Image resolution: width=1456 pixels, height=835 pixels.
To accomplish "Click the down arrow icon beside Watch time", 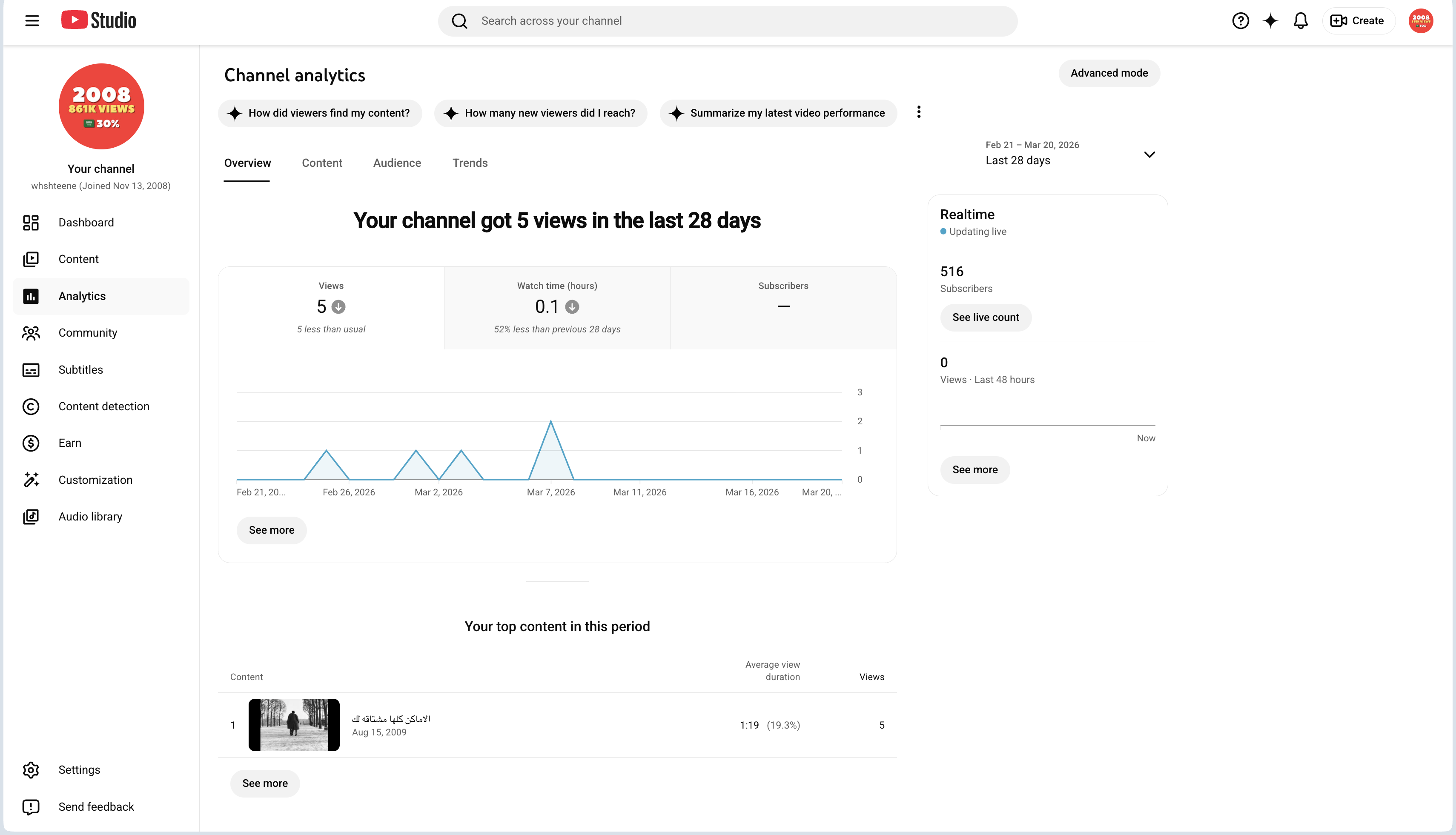I will pyautogui.click(x=572, y=307).
